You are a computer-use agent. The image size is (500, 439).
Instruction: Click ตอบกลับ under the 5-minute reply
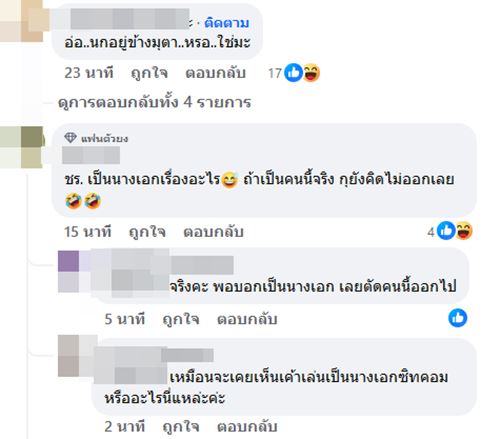[247, 319]
